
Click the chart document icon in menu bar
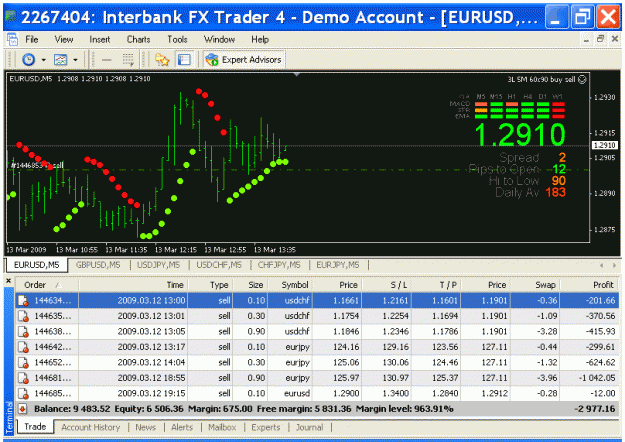pos(12,39)
